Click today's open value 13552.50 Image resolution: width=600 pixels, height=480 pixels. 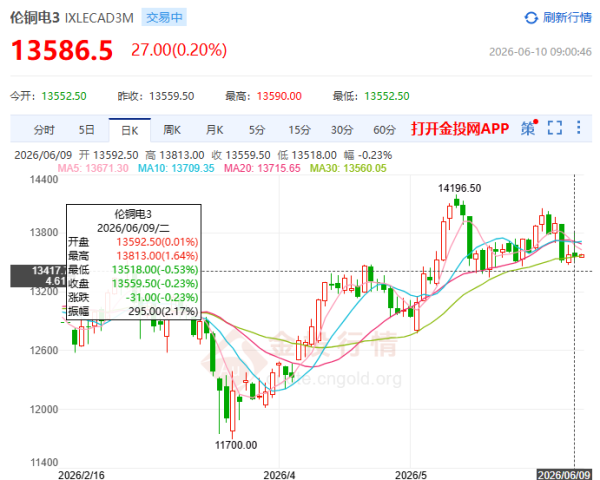(64, 96)
